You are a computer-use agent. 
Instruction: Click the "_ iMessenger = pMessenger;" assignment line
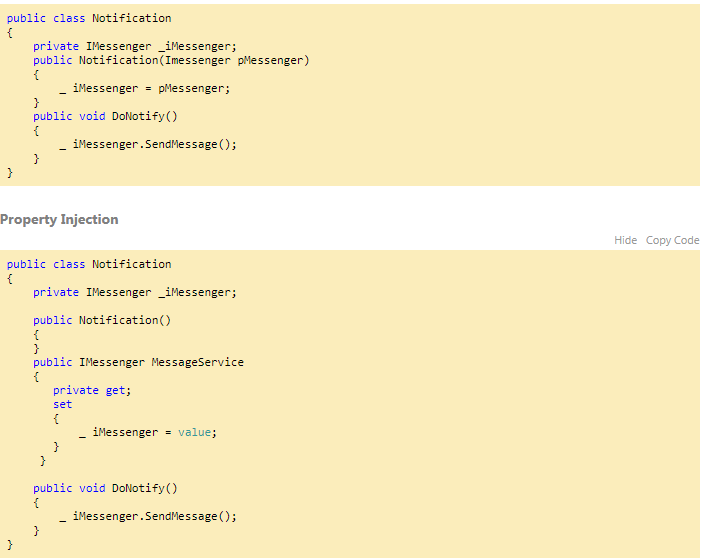[x=144, y=88]
